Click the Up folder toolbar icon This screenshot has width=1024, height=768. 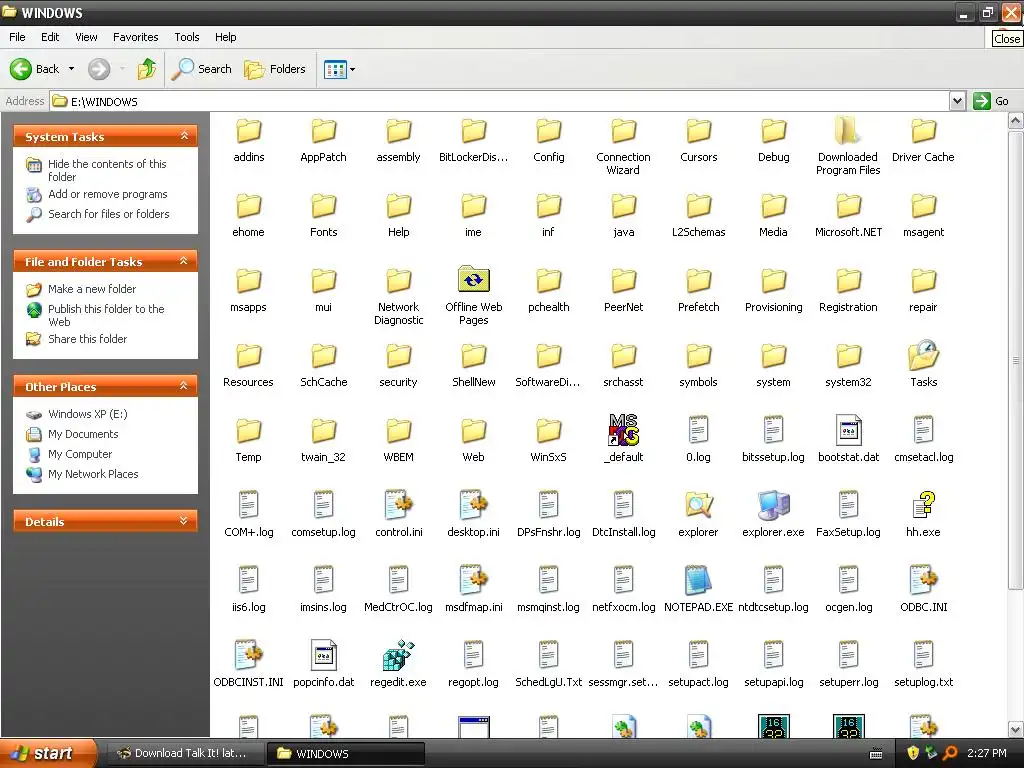click(x=147, y=69)
